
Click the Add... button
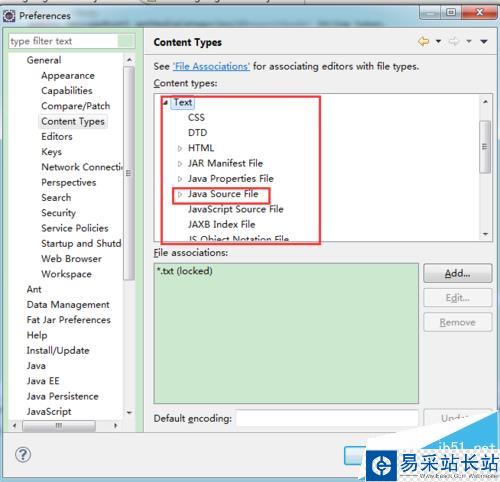click(x=458, y=274)
